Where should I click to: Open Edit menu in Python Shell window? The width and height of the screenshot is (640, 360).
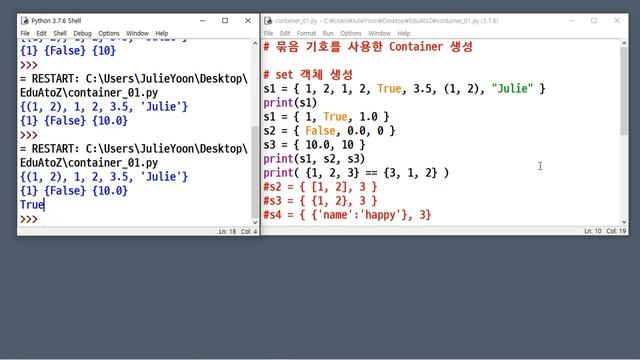click(x=41, y=33)
